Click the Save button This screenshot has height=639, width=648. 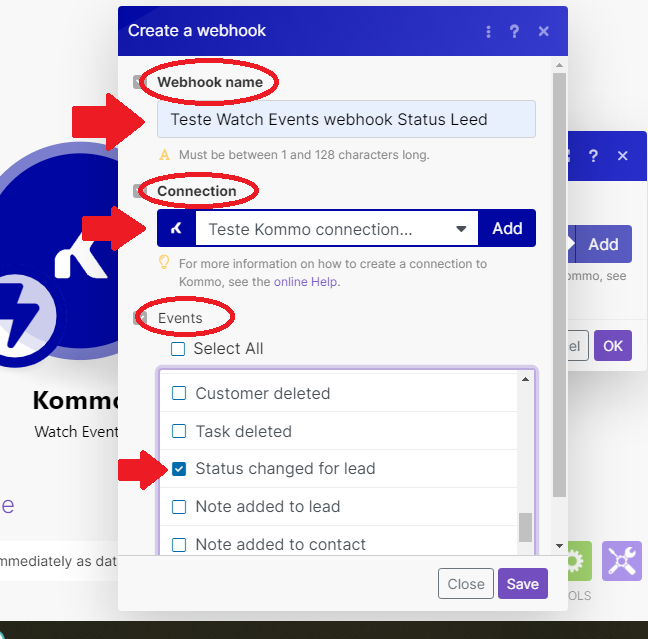[522, 583]
